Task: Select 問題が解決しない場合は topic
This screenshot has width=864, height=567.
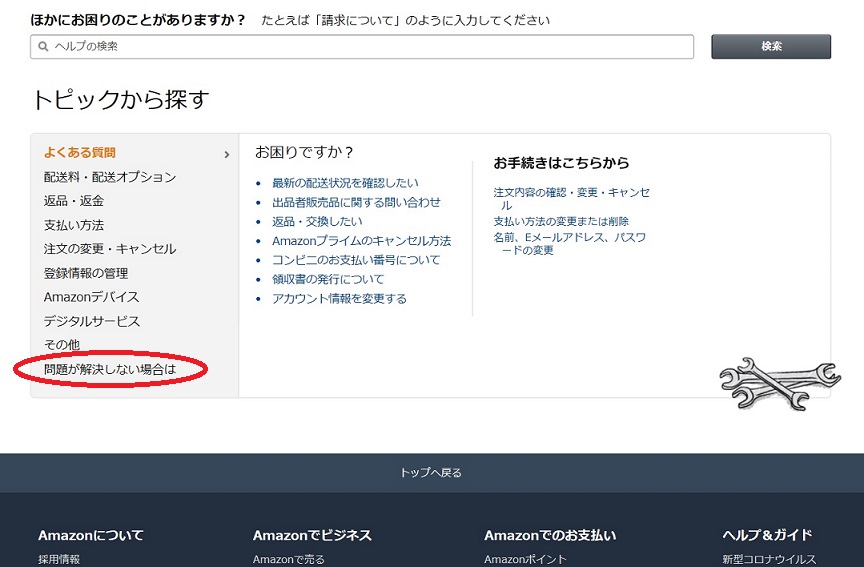Action: (x=110, y=369)
